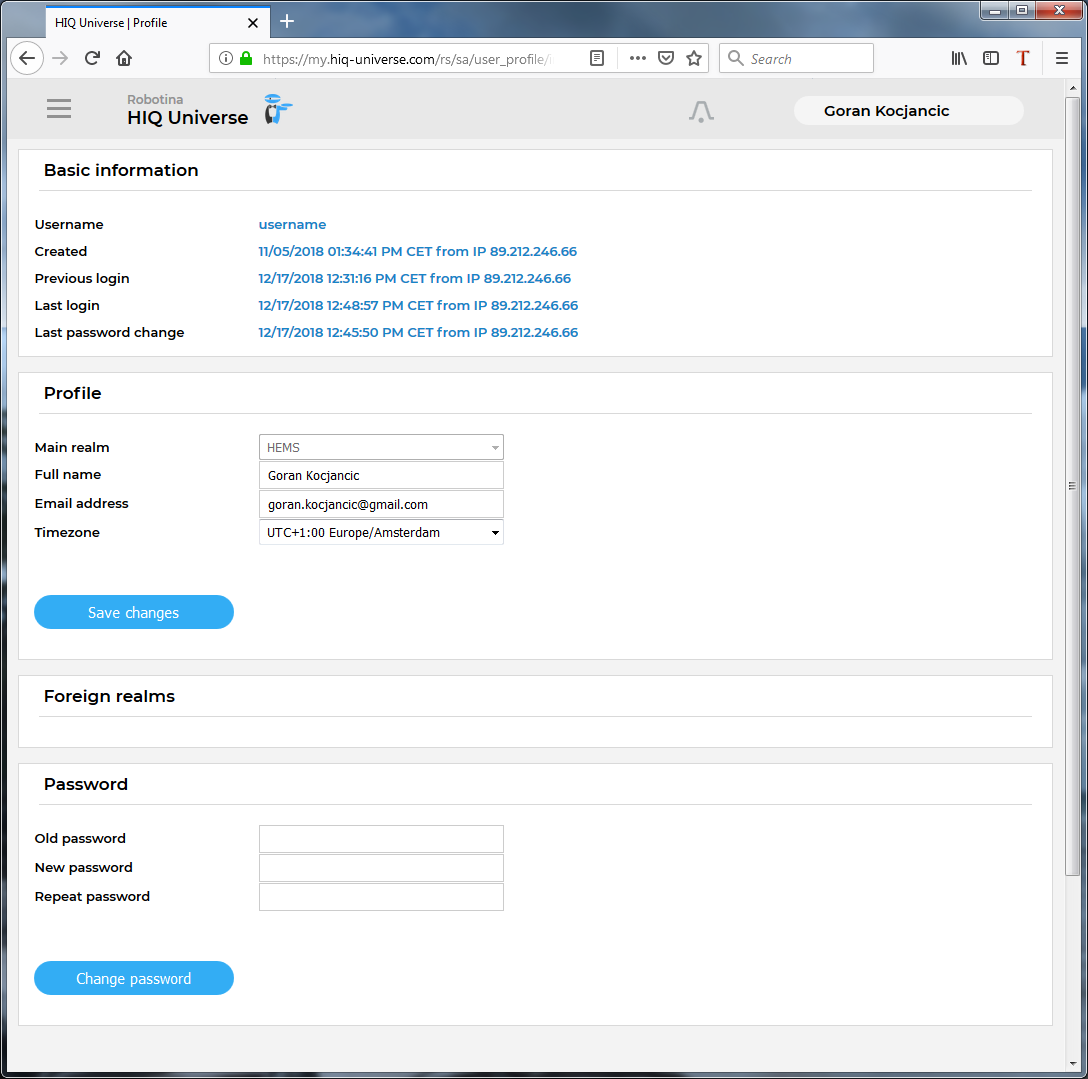Go to the browser home page
Viewport: 1088px width, 1079px height.
coord(124,59)
